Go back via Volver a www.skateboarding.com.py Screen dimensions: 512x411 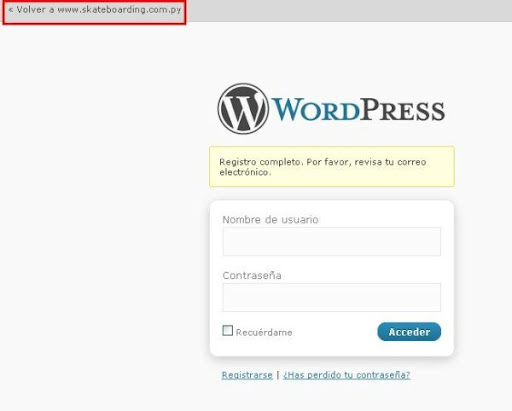[x=95, y=10]
